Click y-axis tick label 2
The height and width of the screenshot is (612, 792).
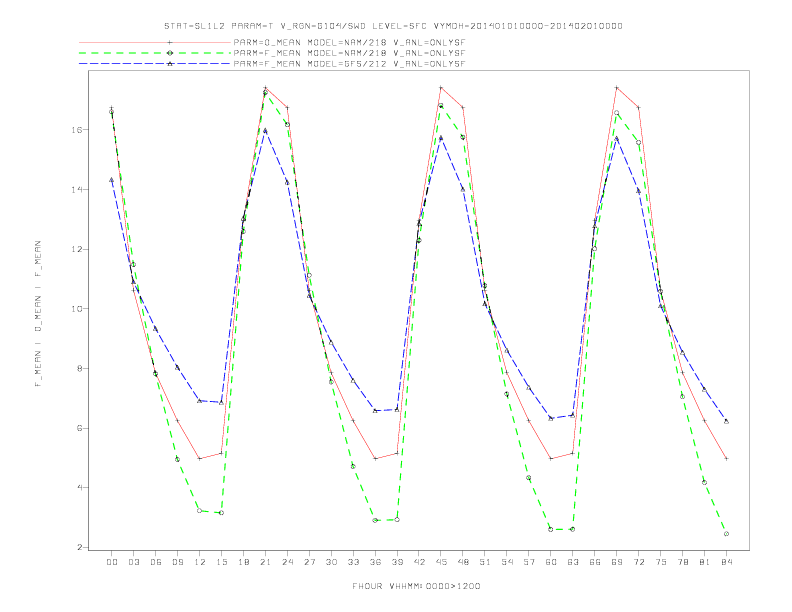79,547
